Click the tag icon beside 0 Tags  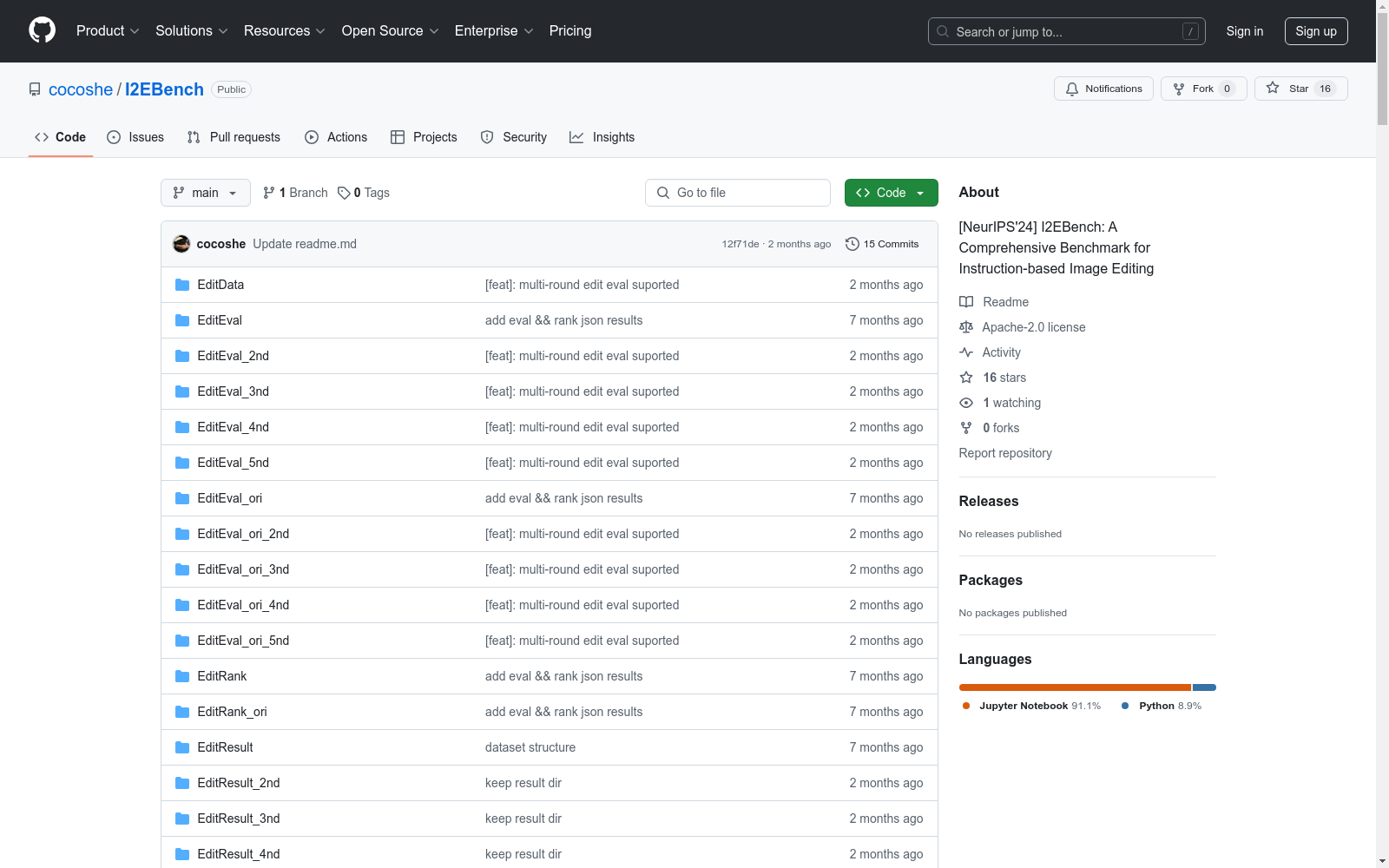[344, 193]
